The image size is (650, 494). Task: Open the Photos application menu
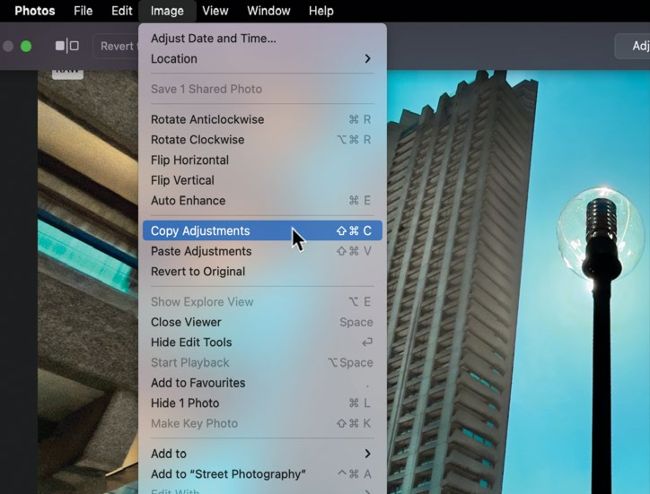pos(35,11)
